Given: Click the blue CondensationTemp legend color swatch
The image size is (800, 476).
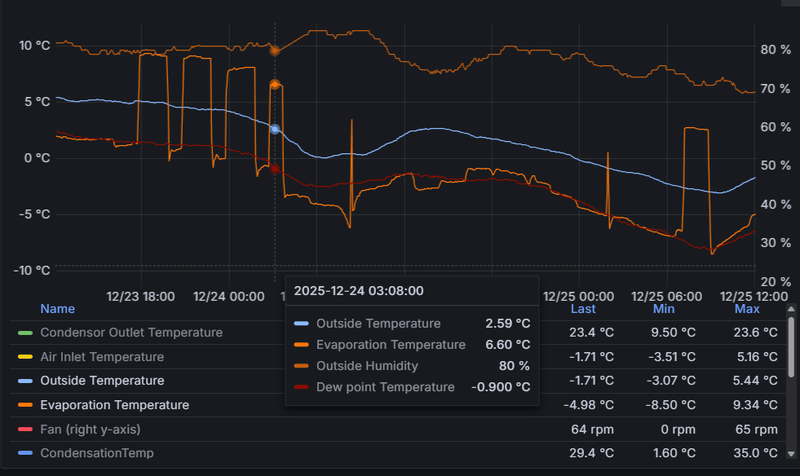Looking at the screenshot, I should click(25, 453).
